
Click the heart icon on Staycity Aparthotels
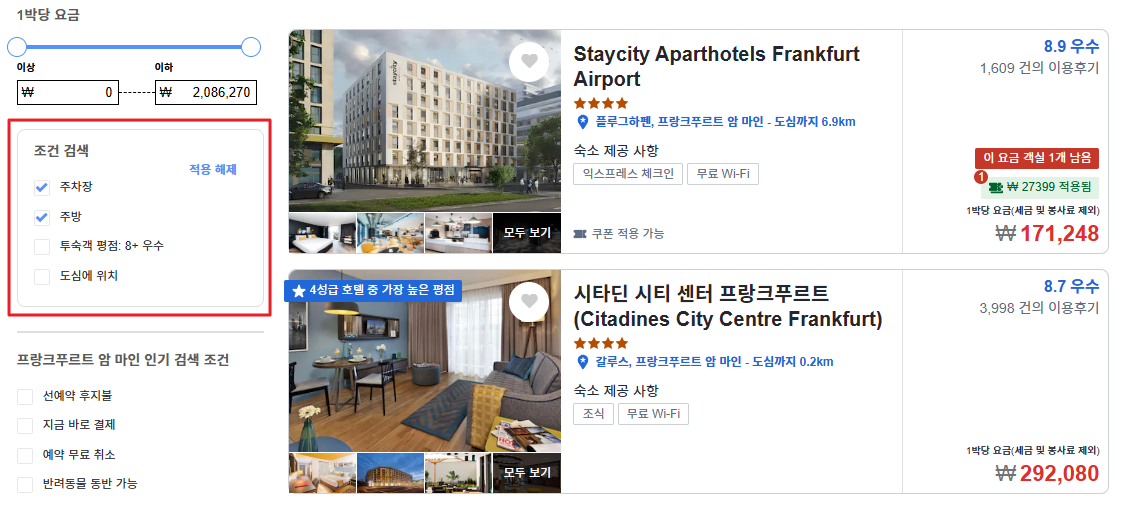coord(529,62)
